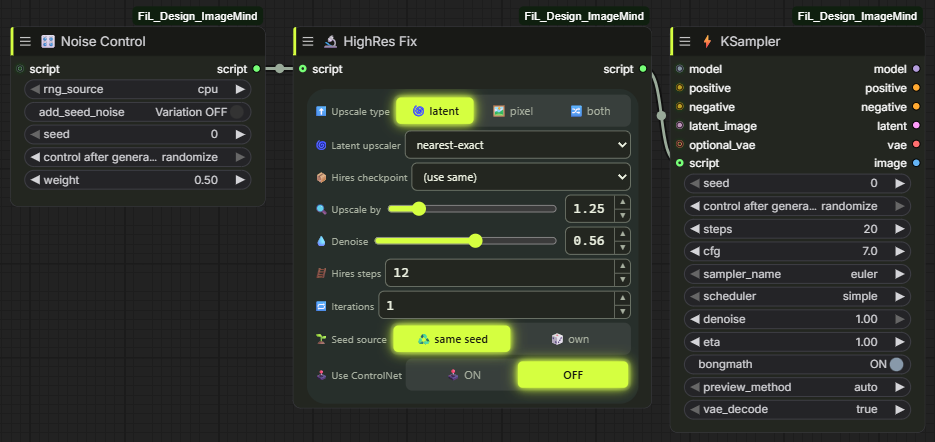The height and width of the screenshot is (442, 935).
Task: Click FiL_Design_ImageMind badge above Noise Control
Action: click(x=198, y=16)
